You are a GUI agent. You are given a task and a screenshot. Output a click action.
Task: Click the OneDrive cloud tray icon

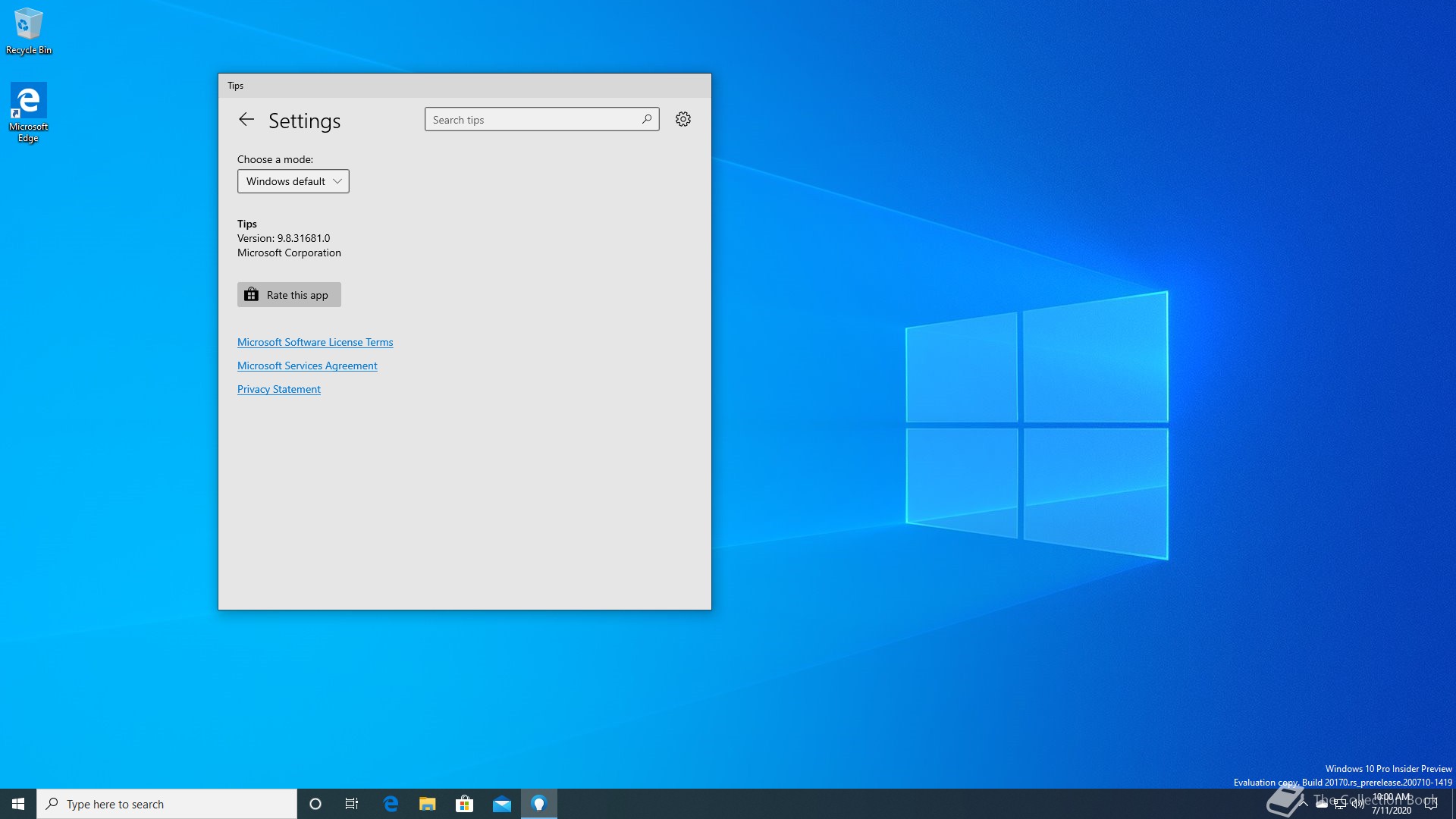pos(1322,804)
